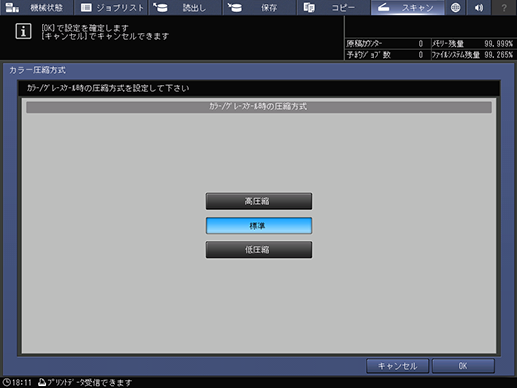Select the スキャン scan tab

(x=407, y=7)
